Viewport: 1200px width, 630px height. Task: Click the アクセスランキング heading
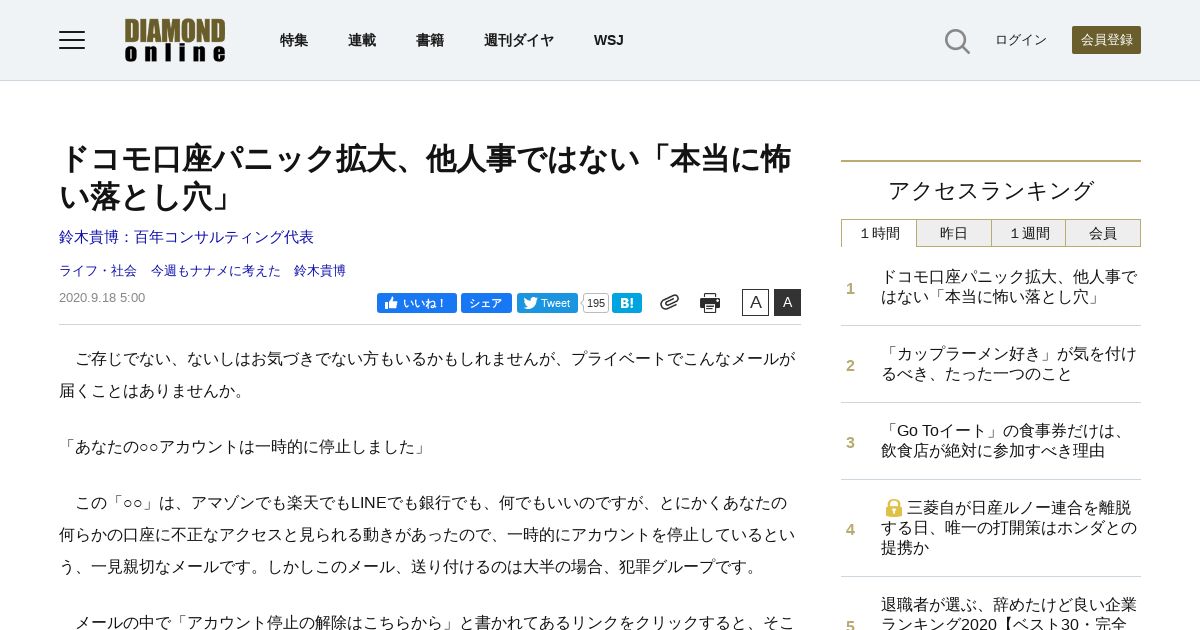click(x=991, y=190)
